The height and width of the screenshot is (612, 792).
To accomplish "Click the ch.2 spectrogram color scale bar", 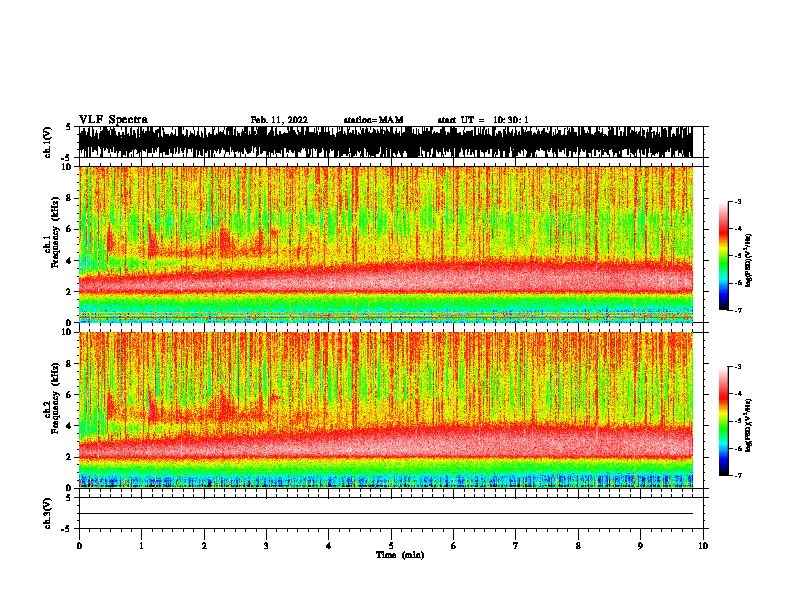I will [724, 421].
